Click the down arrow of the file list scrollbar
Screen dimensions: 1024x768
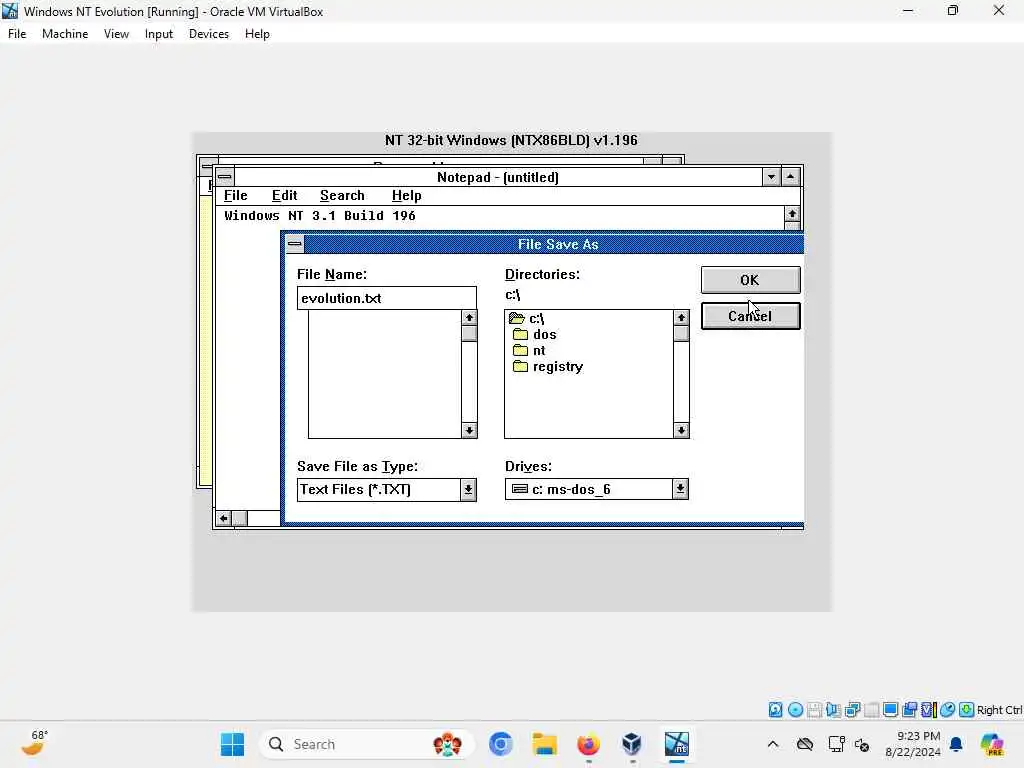(469, 430)
